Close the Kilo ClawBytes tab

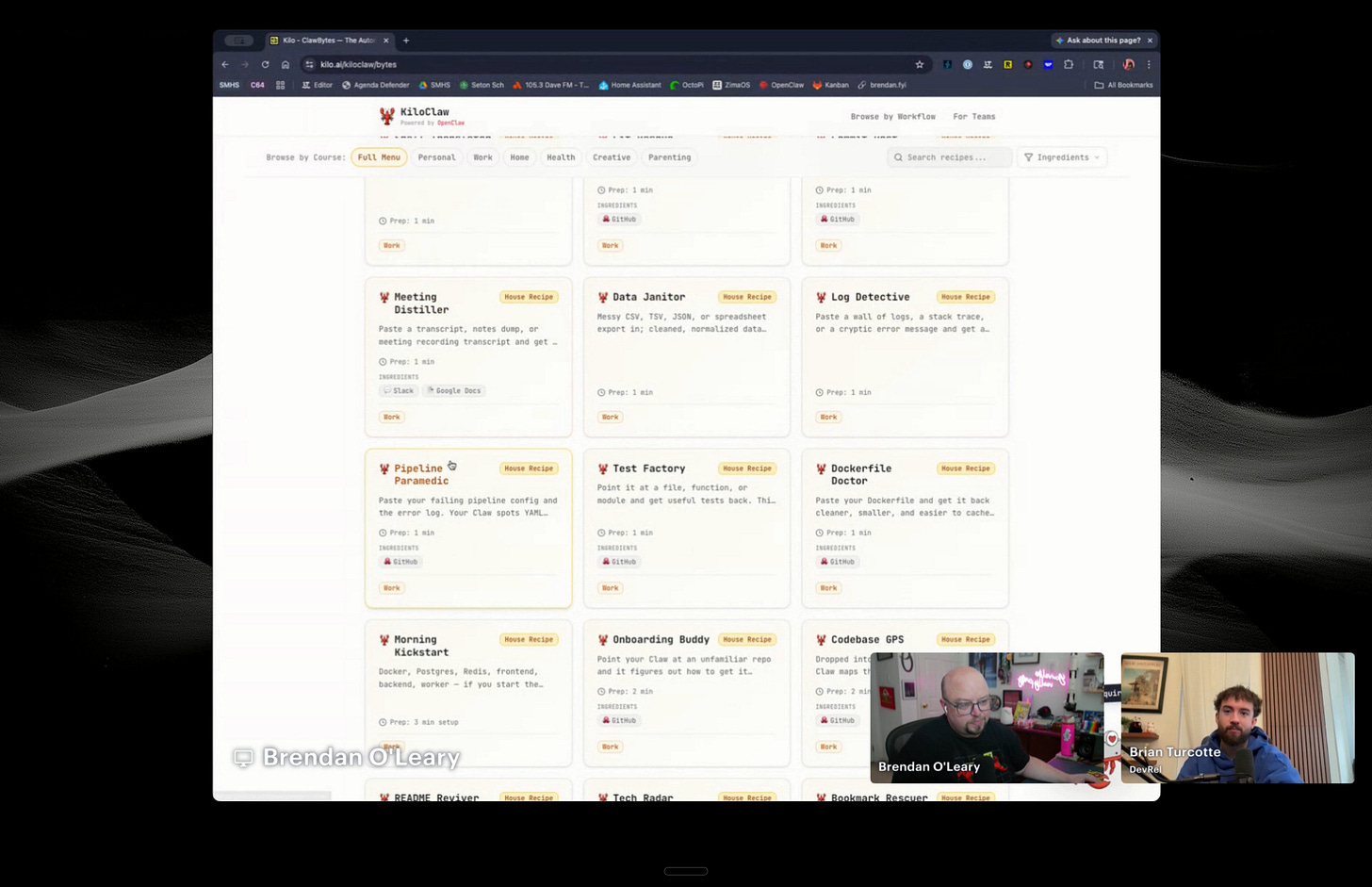click(386, 41)
